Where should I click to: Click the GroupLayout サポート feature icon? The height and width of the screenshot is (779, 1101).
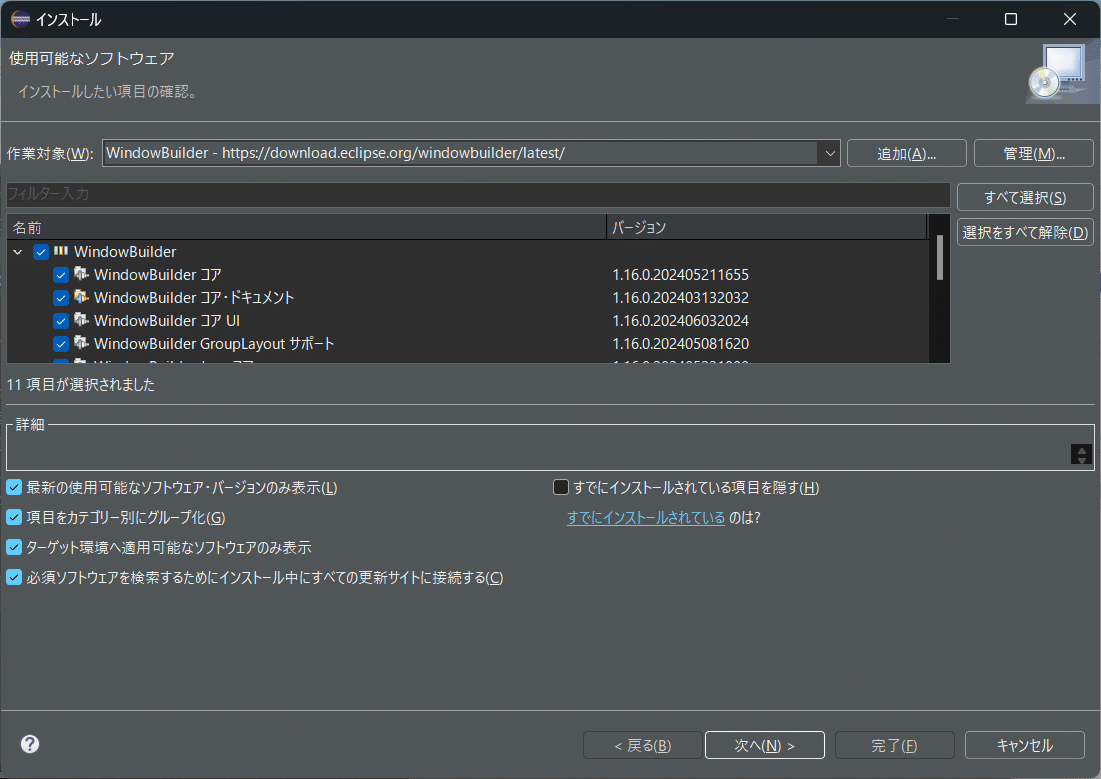click(81, 343)
